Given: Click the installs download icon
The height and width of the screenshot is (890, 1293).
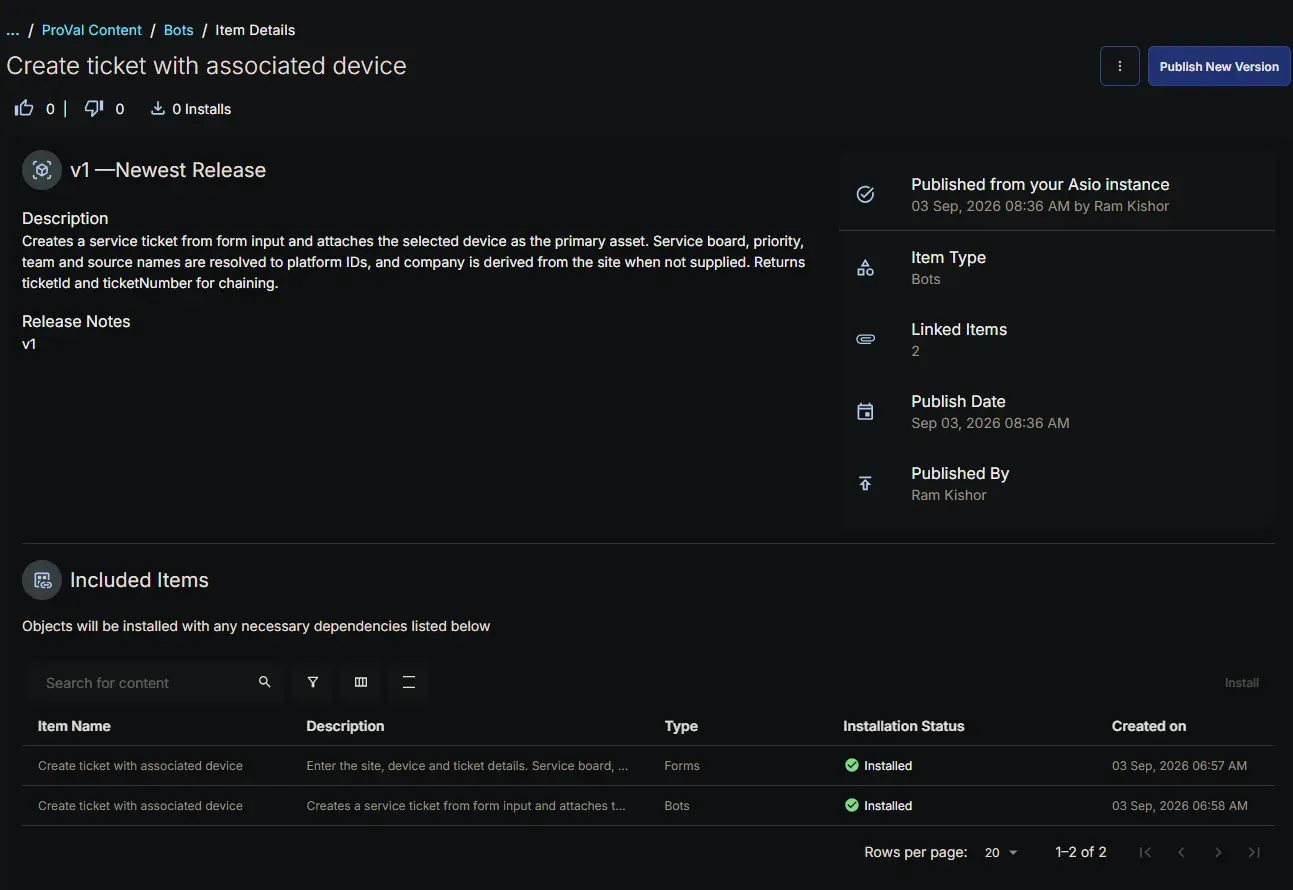Looking at the screenshot, I should click(158, 108).
